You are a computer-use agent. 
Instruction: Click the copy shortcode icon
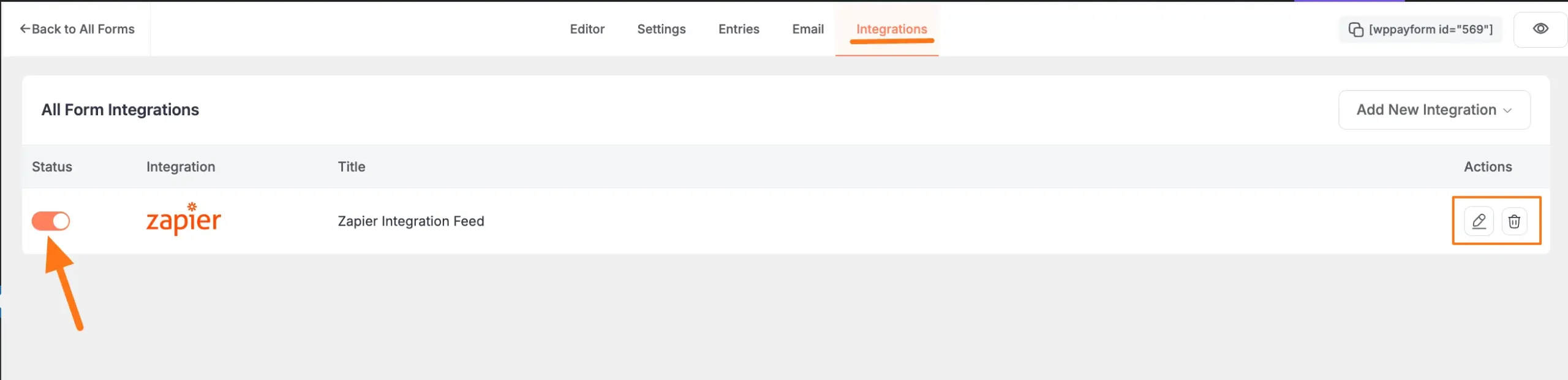1355,29
